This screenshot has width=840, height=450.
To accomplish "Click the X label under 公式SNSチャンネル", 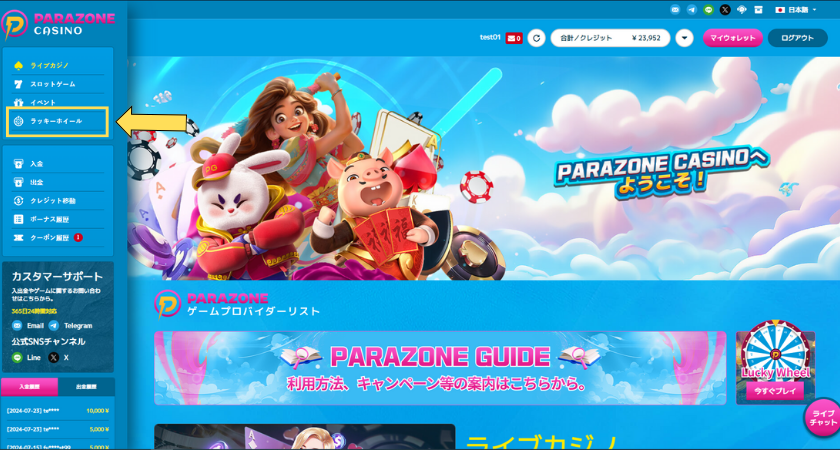I will (x=66, y=357).
